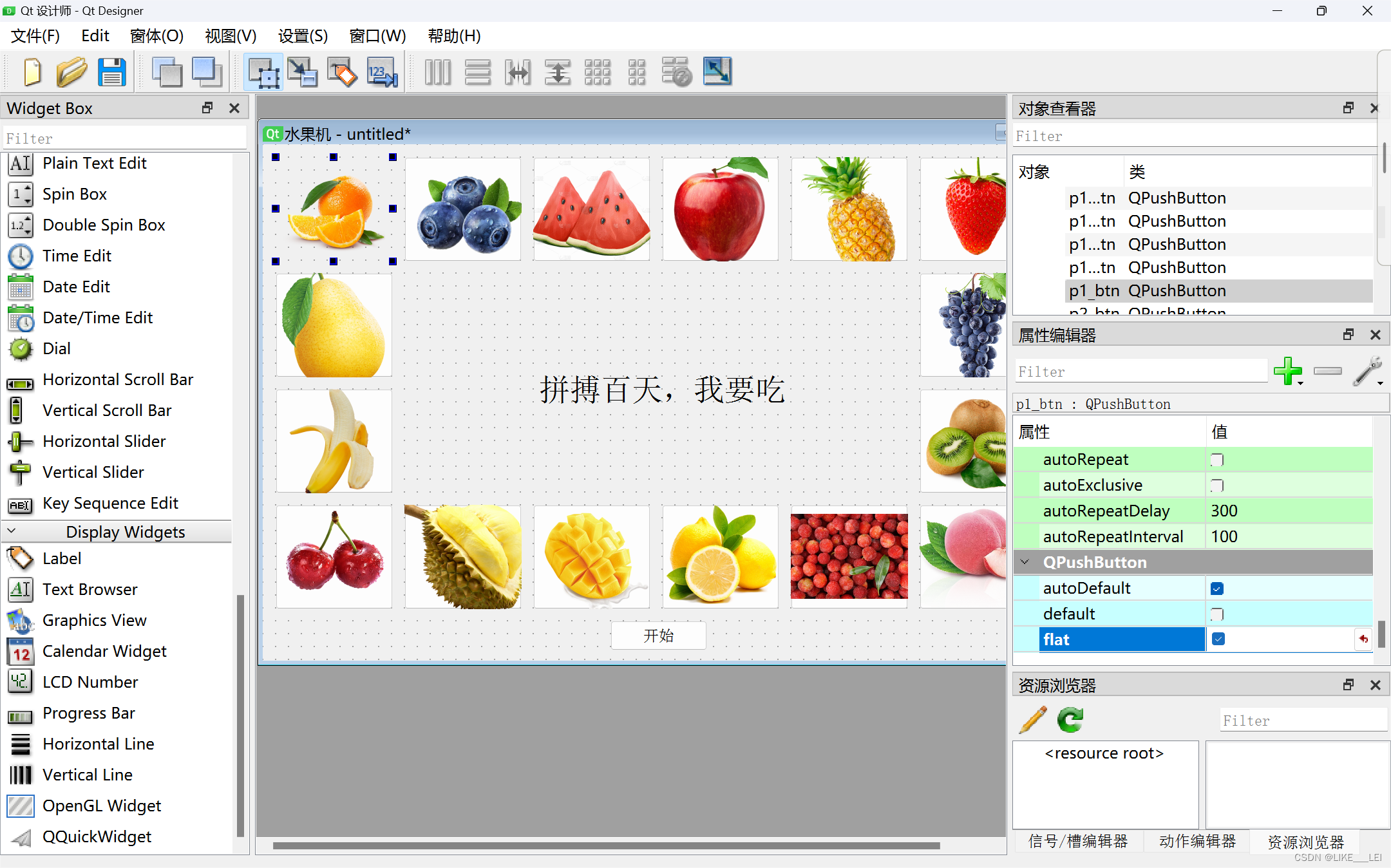1391x868 pixels.
Task: Click the 开始 button on the form
Action: pos(658,636)
